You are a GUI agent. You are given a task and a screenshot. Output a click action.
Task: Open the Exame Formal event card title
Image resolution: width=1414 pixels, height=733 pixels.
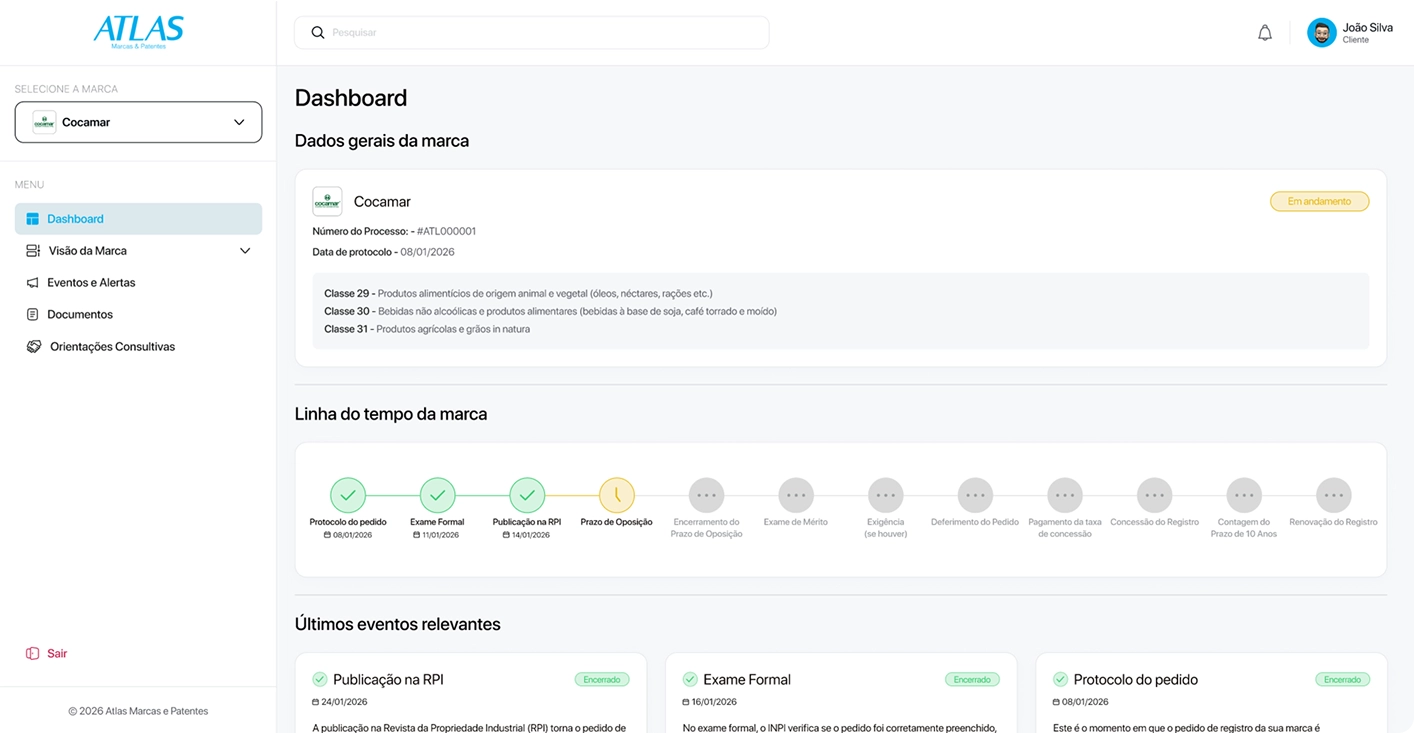pyautogui.click(x=747, y=679)
